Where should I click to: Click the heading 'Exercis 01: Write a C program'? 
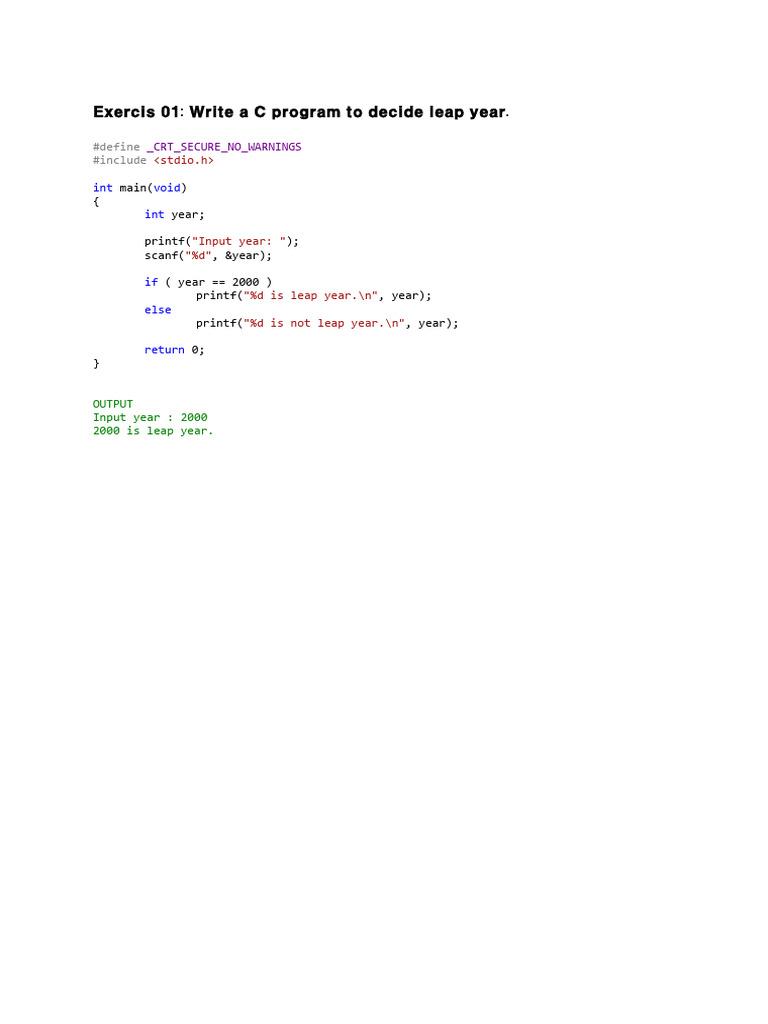click(301, 112)
